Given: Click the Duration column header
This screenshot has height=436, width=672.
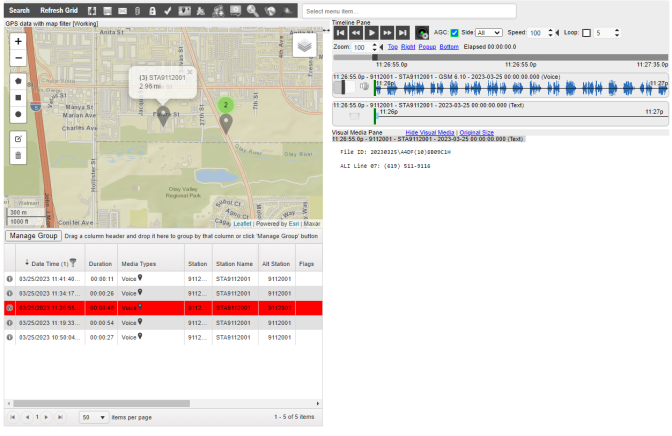Looking at the screenshot, I should pyautogui.click(x=100, y=264).
